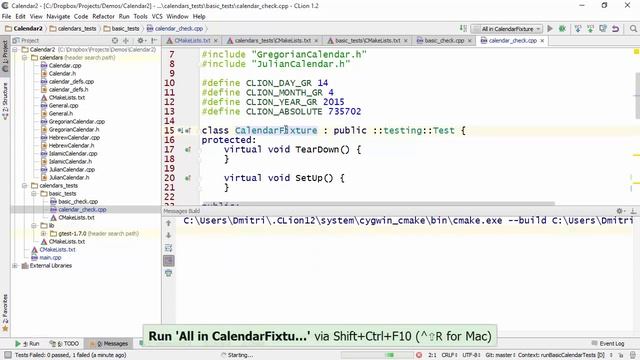Start debugging with the green bug icon
This screenshot has height=360, width=640.
pos(562,29)
